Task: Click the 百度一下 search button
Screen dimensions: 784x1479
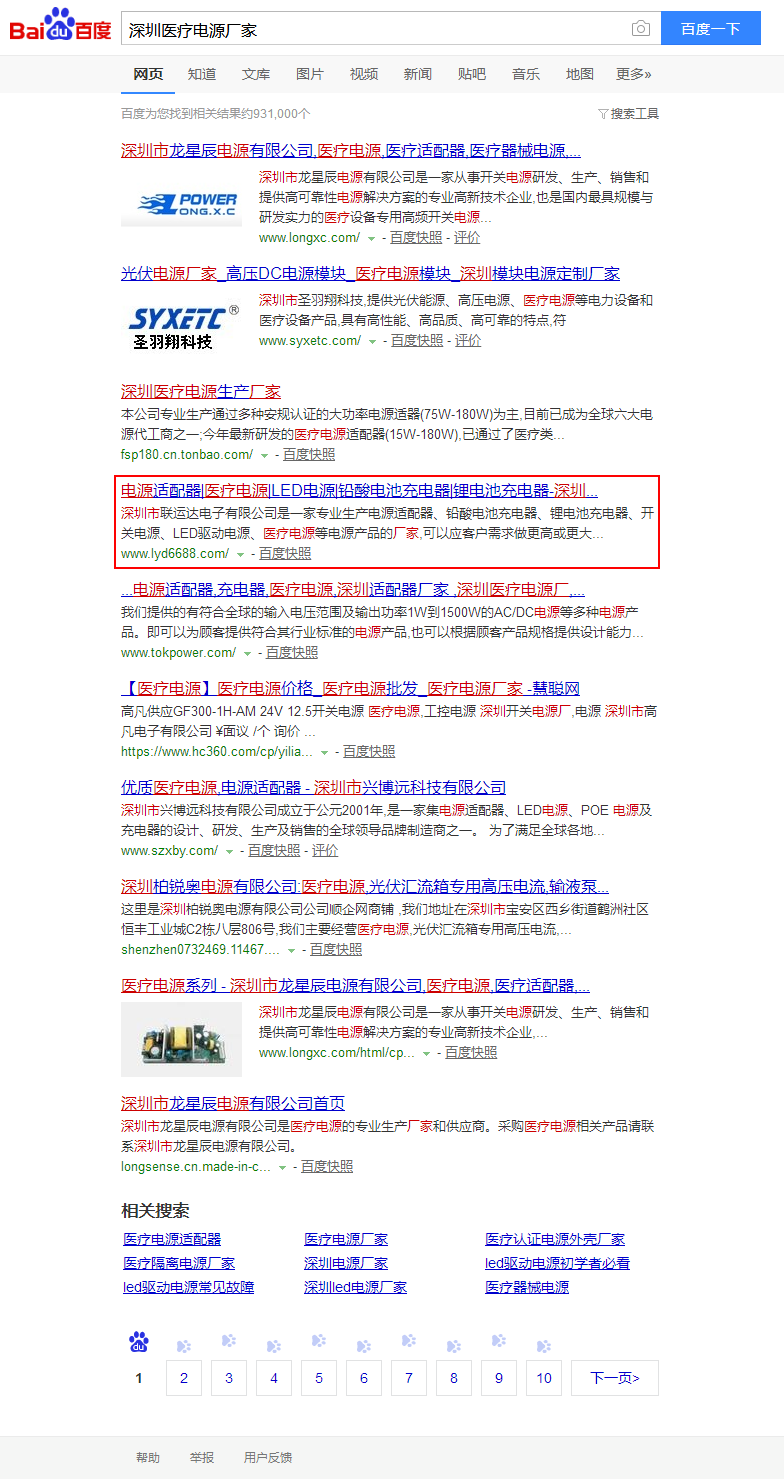Action: 711,29
